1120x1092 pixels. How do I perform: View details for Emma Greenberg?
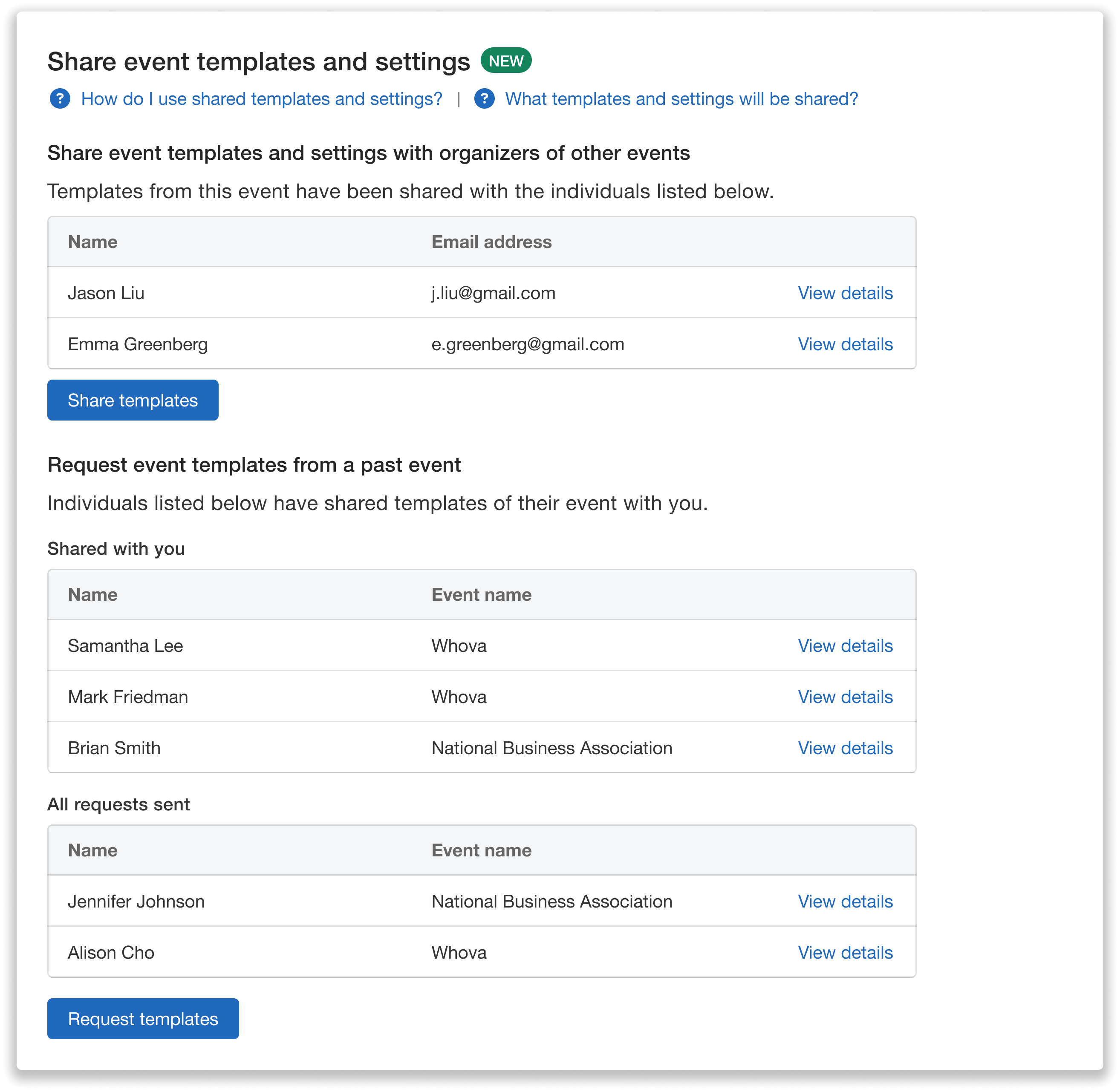(x=845, y=343)
